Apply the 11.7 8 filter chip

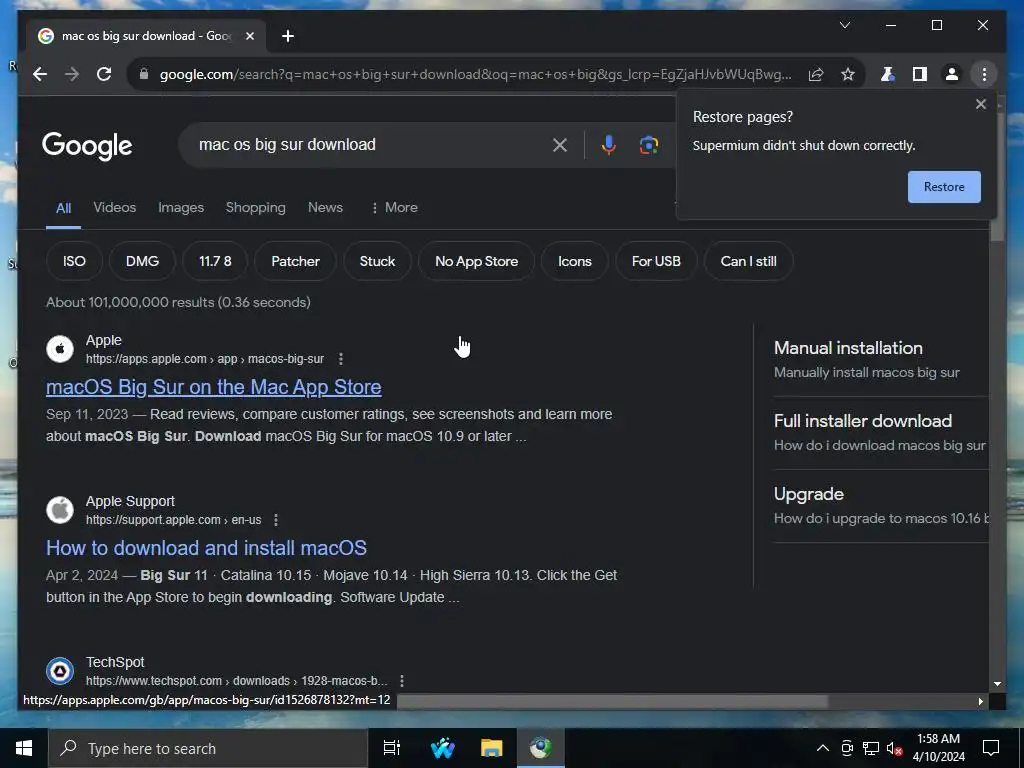[215, 261]
